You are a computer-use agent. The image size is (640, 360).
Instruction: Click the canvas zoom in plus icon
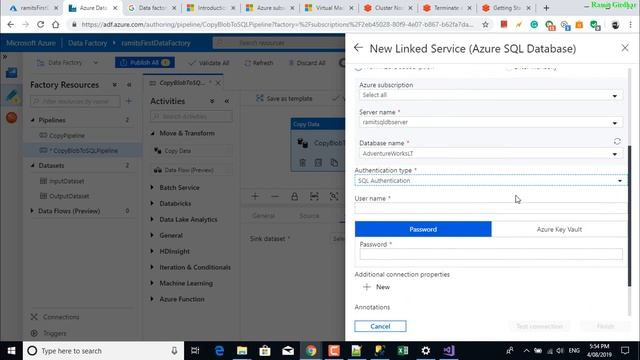coord(255,196)
